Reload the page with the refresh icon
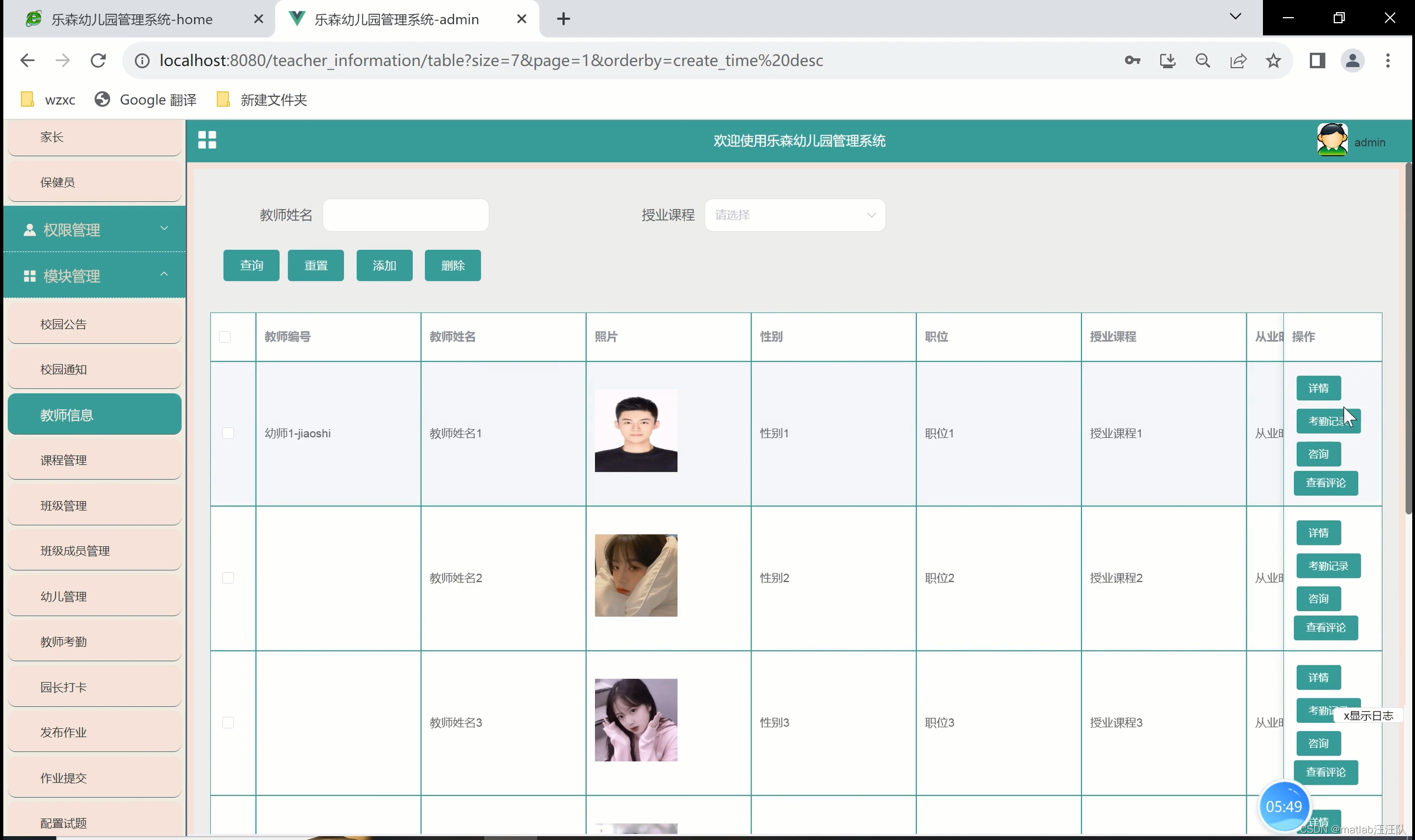 click(98, 61)
